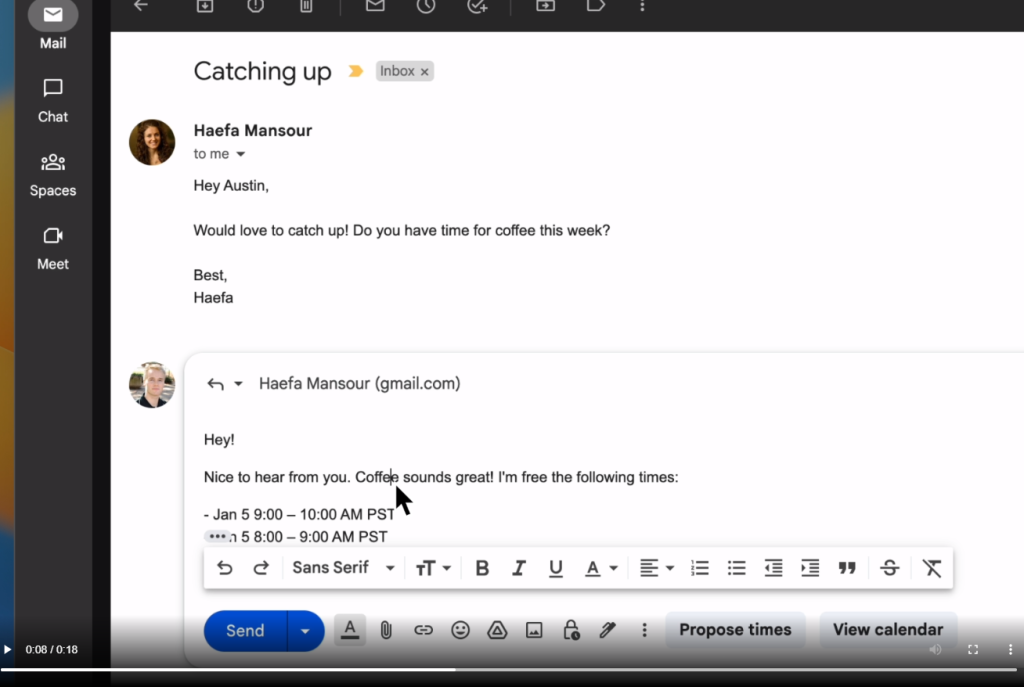Image resolution: width=1024 pixels, height=687 pixels.
Task: Click the insert signature pen icon
Action: click(607, 630)
